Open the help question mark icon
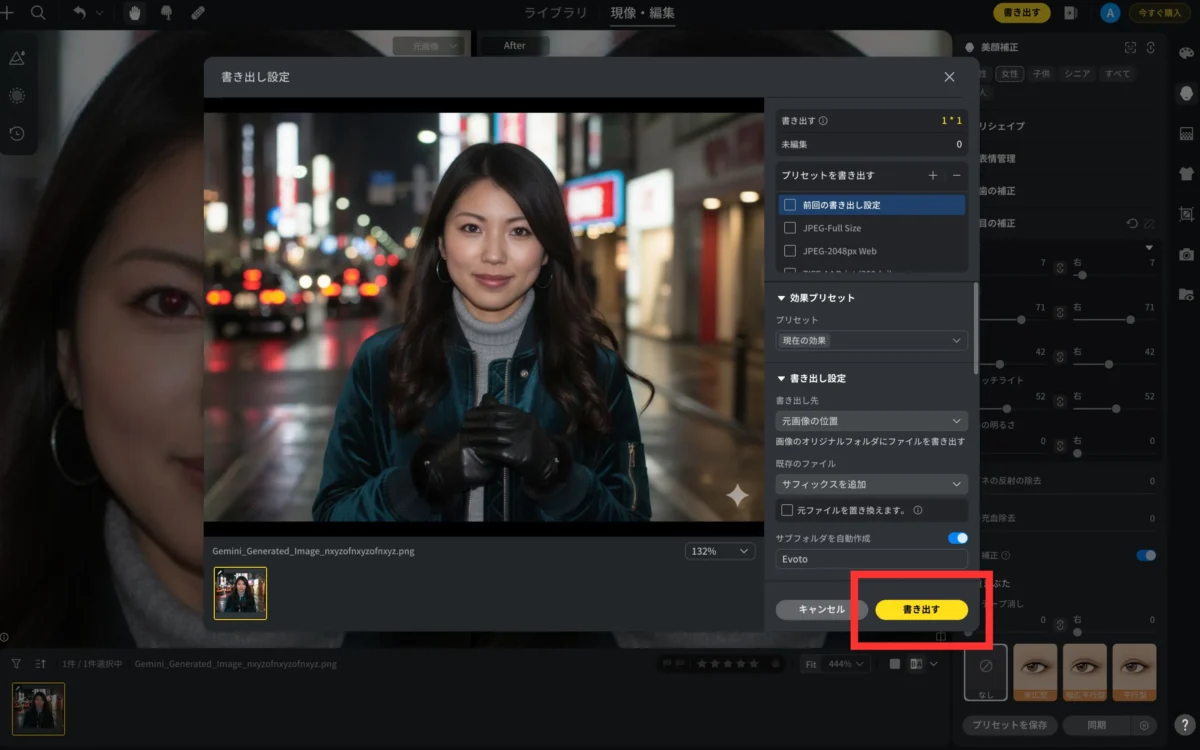 tap(1183, 725)
